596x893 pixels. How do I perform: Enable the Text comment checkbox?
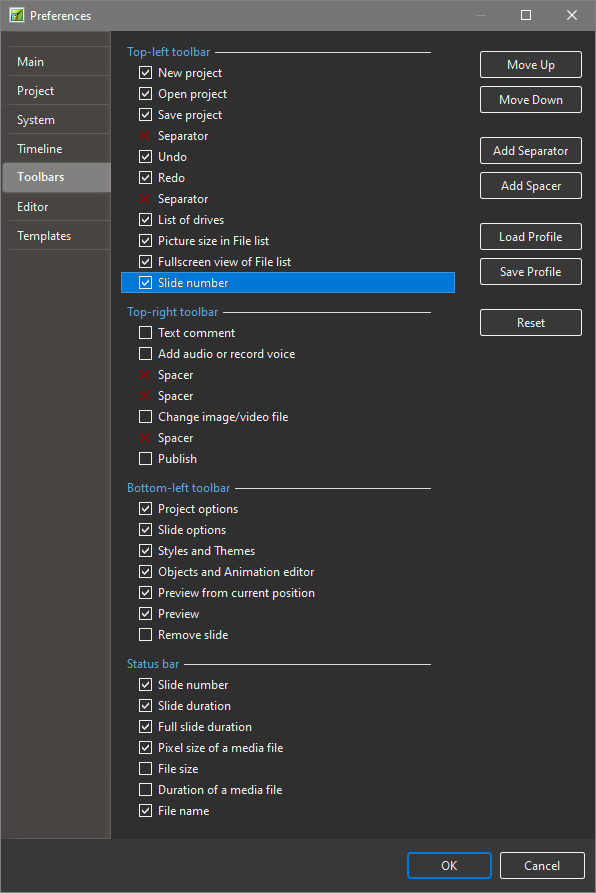point(146,333)
